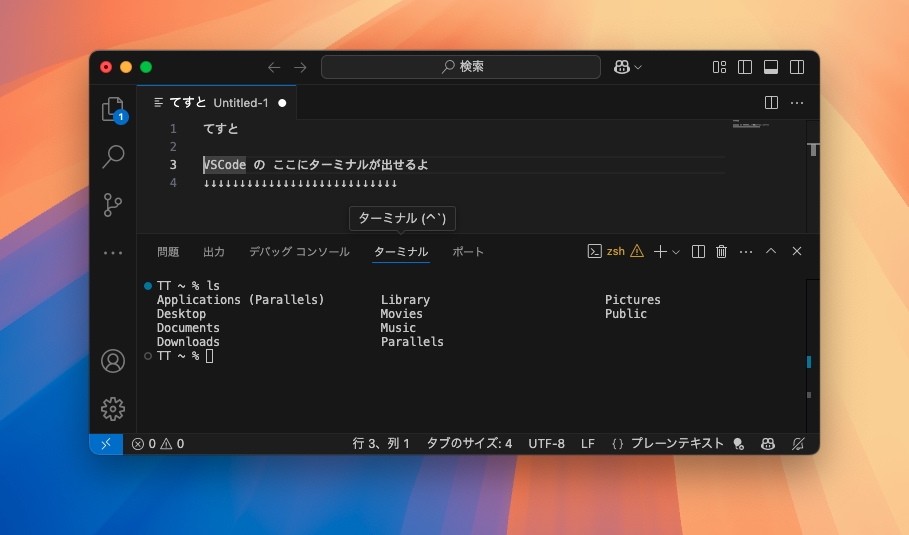909x535 pixels.
Task: Click line 1 text てすと in editor
Action: point(221,129)
